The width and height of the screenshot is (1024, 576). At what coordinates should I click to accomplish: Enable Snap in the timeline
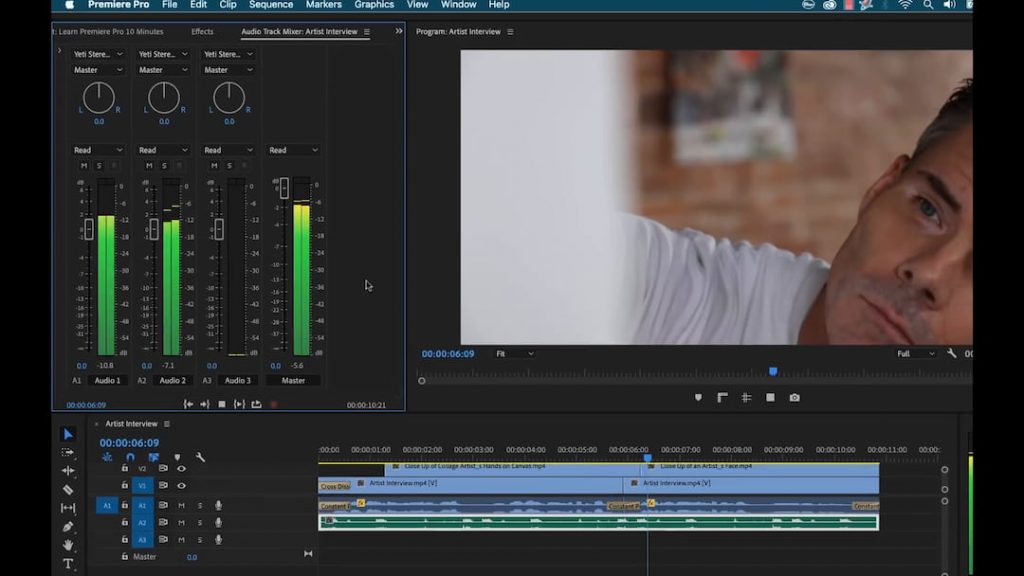[132, 457]
